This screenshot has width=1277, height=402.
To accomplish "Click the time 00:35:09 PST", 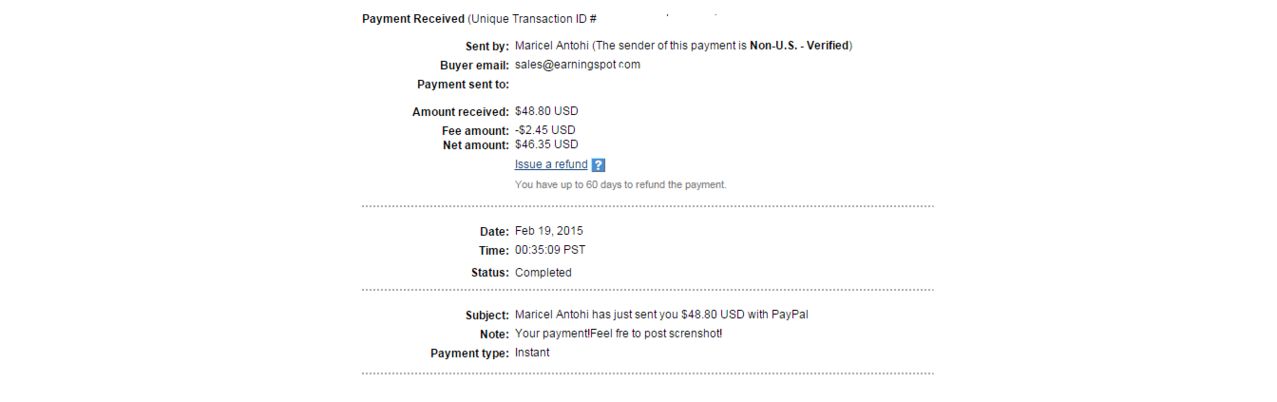I will (550, 250).
